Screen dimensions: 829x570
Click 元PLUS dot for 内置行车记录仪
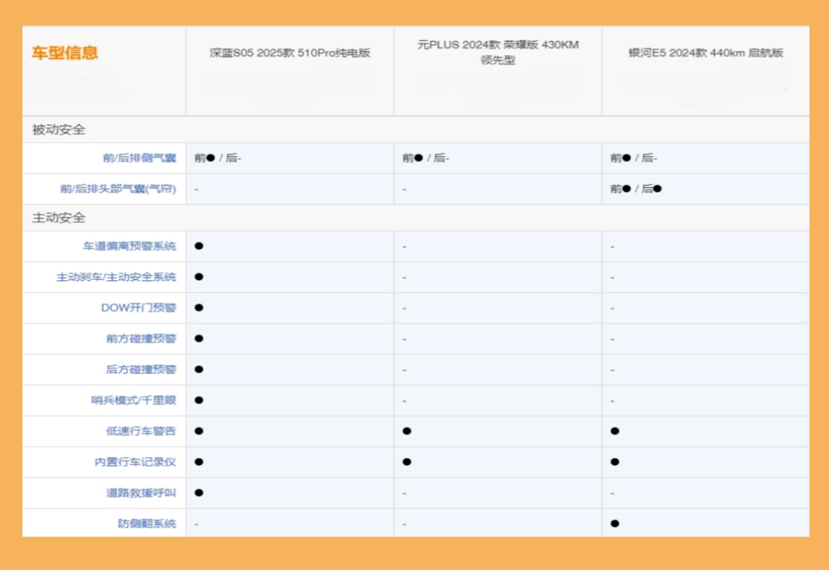(x=407, y=462)
